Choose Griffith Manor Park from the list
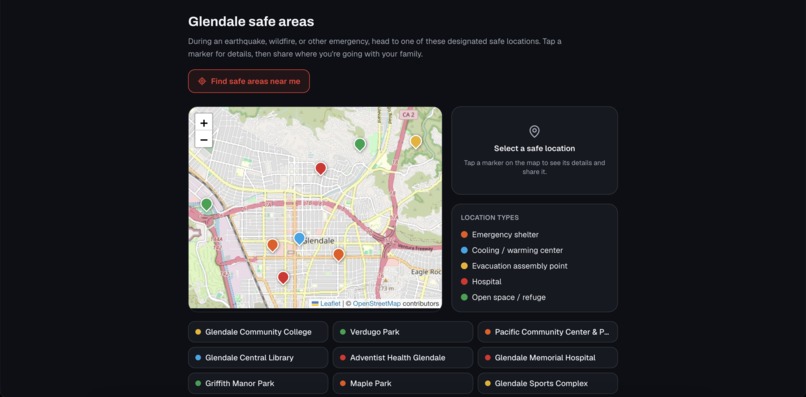806x397 pixels. click(258, 383)
